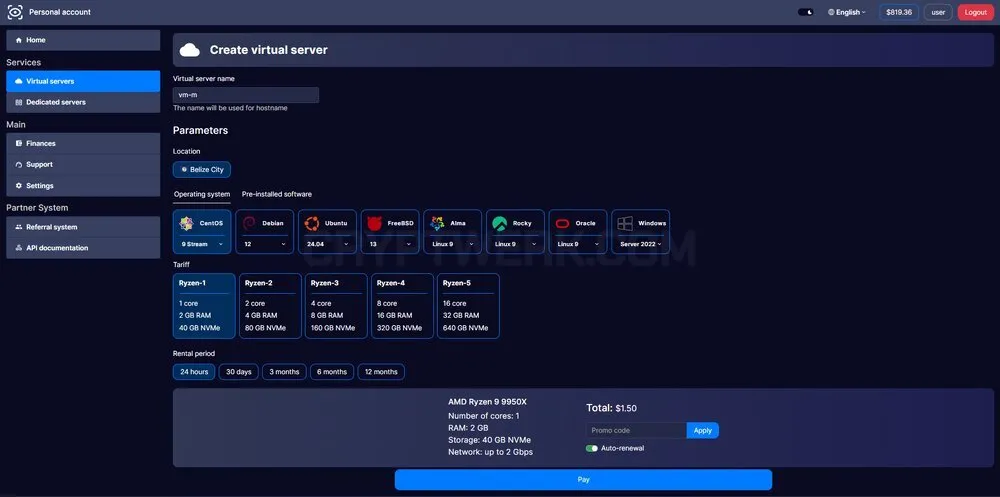The width and height of the screenshot is (1000, 497).
Task: Open Dedicated servers in the sidebar
Action: [x=83, y=102]
